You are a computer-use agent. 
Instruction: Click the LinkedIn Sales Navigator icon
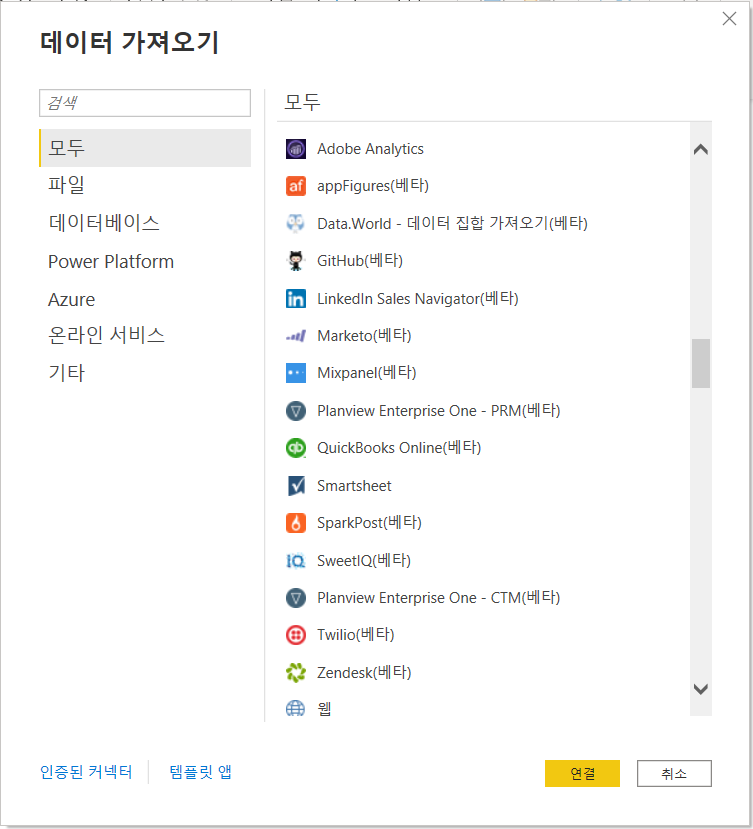(296, 299)
